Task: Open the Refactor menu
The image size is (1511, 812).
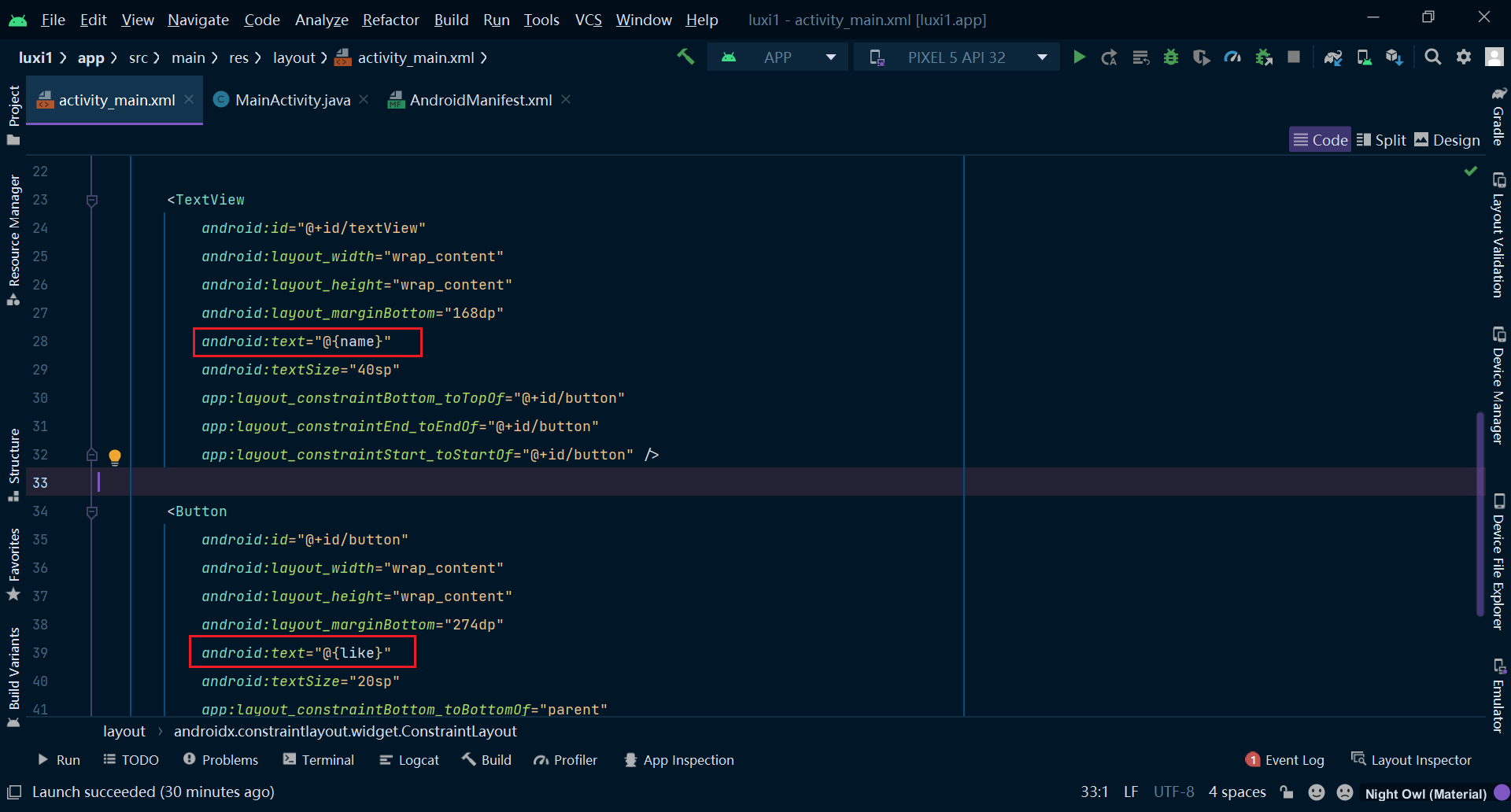Action: tap(390, 20)
